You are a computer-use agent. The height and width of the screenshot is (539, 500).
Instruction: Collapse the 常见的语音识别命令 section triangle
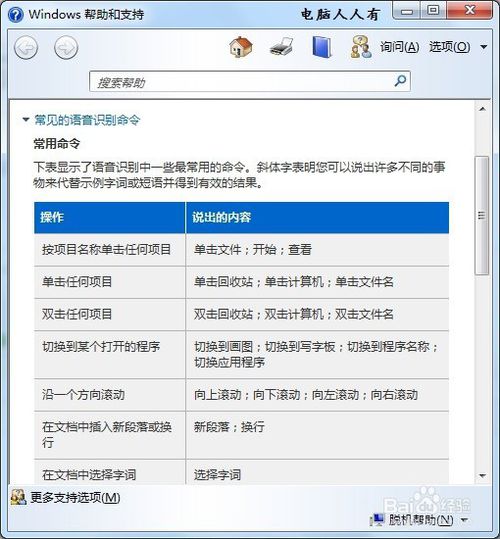25,120
